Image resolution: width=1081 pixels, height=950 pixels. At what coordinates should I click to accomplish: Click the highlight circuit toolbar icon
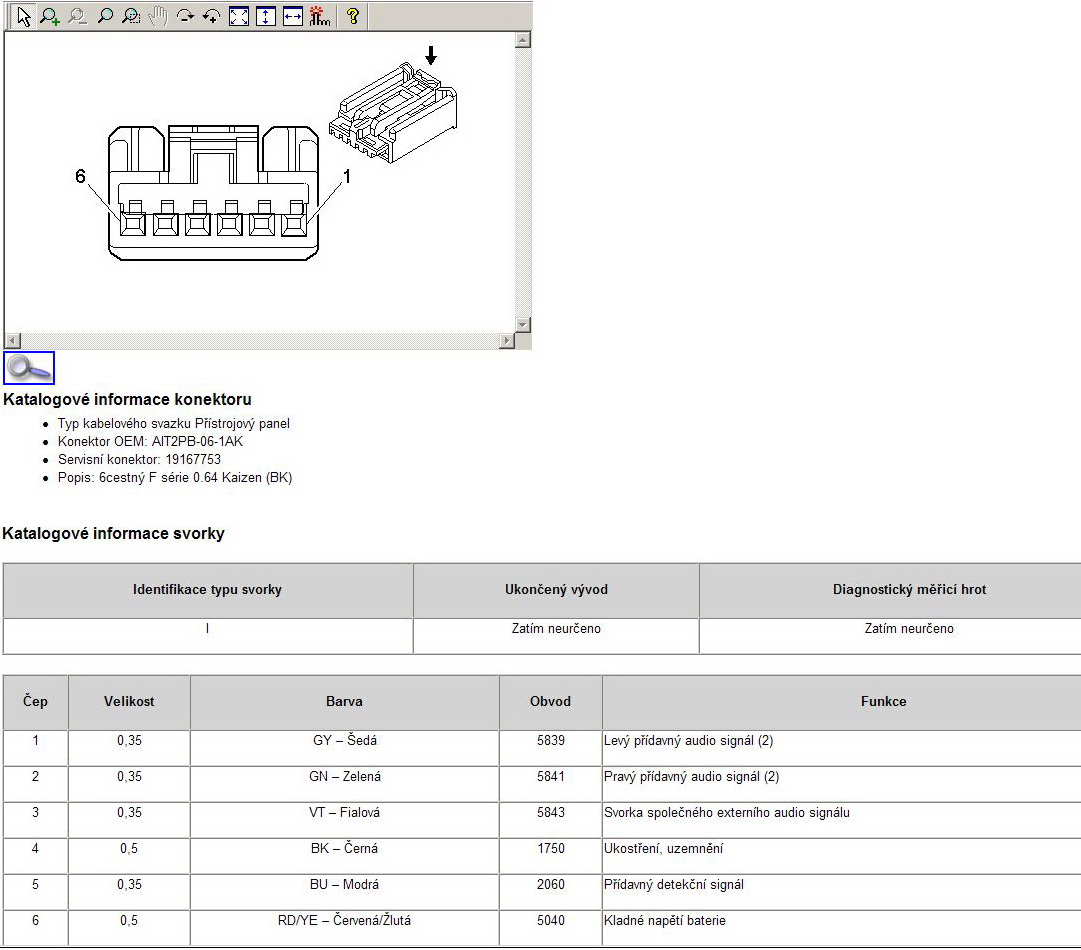[320, 16]
